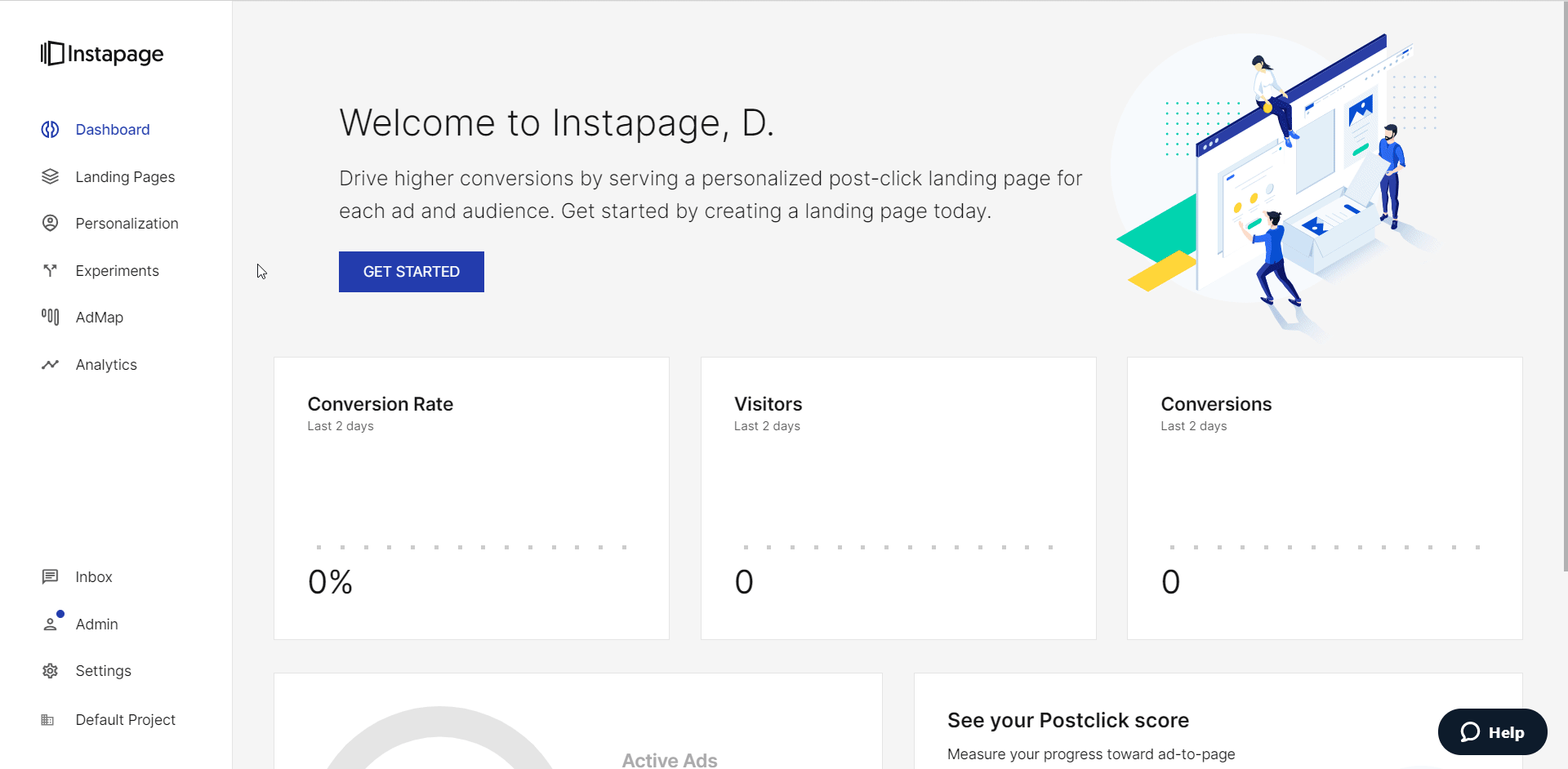The height and width of the screenshot is (769, 1568).
Task: View the Analytics section
Action: pyautogui.click(x=106, y=365)
